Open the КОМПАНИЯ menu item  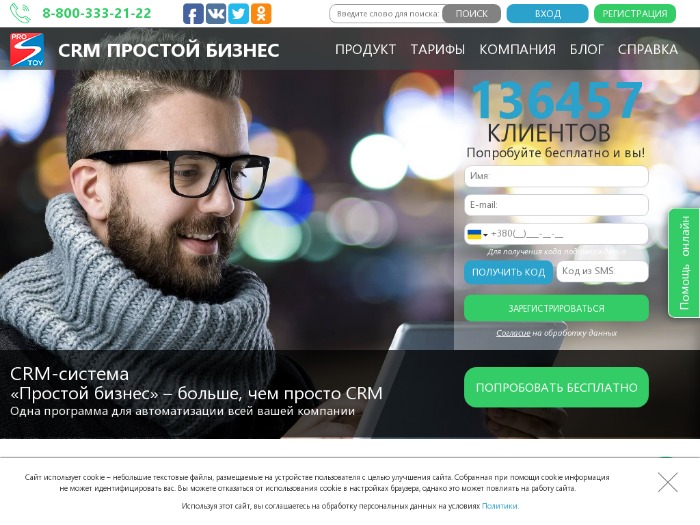coord(517,49)
